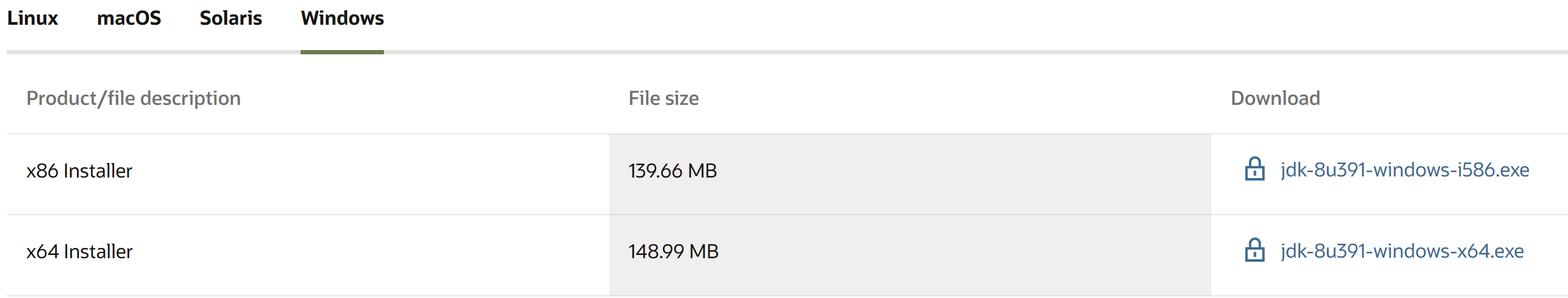
Task: Click the 139.66 MB file size cell
Action: [673, 171]
